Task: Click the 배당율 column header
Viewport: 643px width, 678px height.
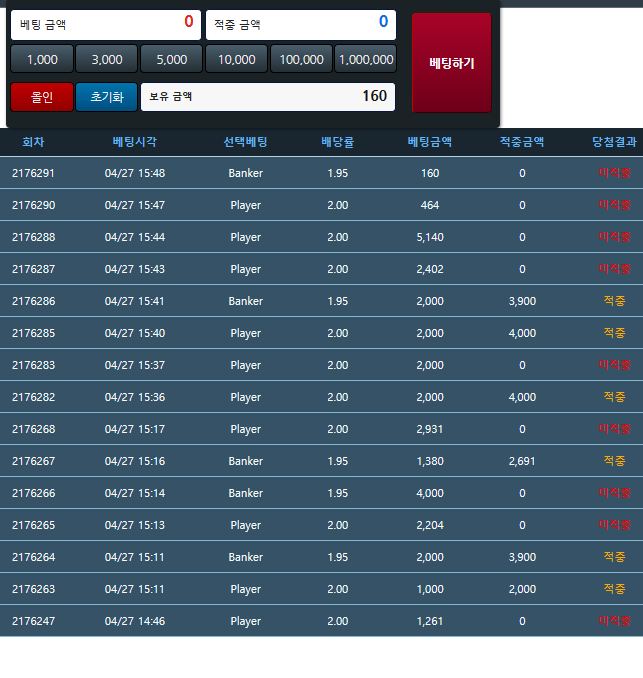Action: pos(337,142)
